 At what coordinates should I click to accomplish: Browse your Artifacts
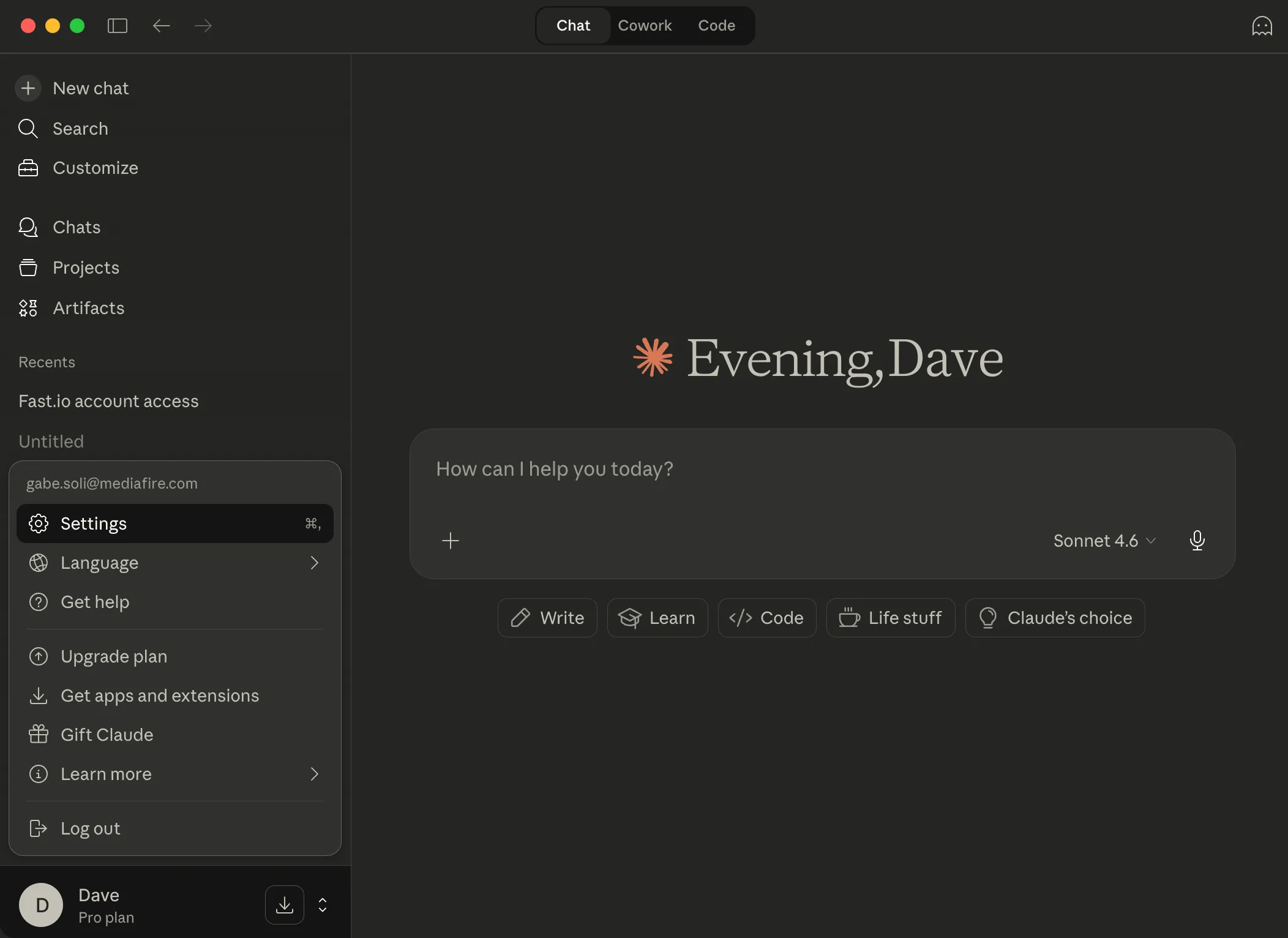88,308
